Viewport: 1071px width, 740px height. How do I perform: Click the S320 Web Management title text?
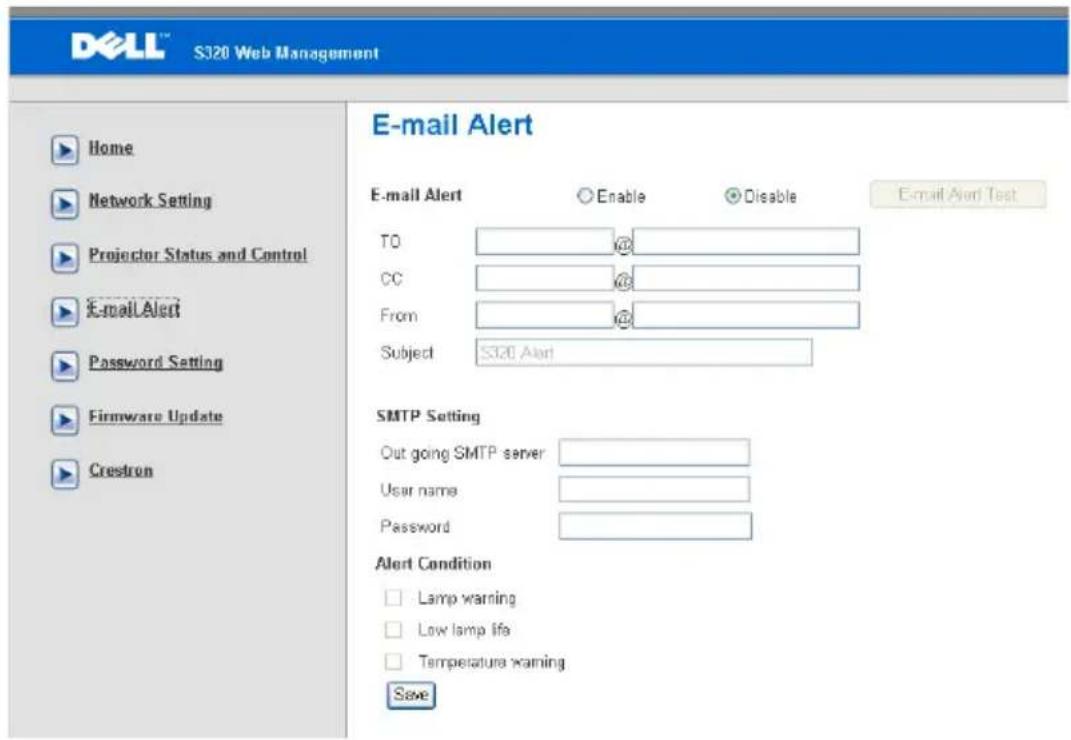(x=286, y=53)
